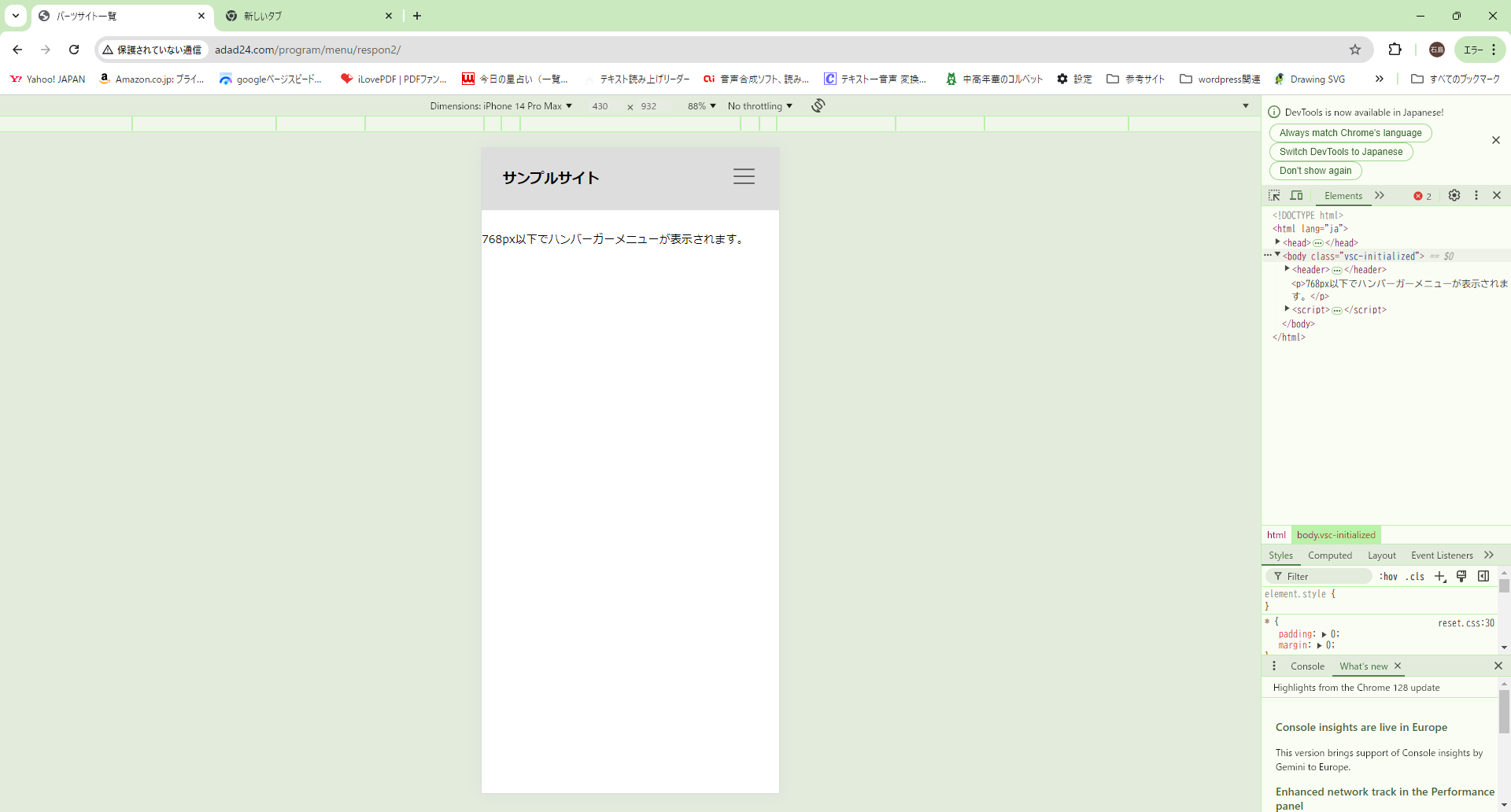Click Don't show again button
The height and width of the screenshot is (812, 1511).
(x=1315, y=171)
